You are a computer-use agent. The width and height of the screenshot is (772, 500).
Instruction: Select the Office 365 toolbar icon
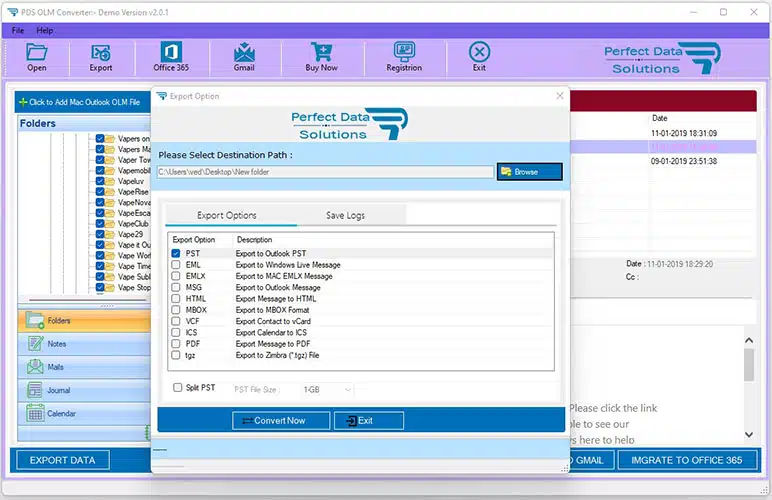(x=171, y=58)
